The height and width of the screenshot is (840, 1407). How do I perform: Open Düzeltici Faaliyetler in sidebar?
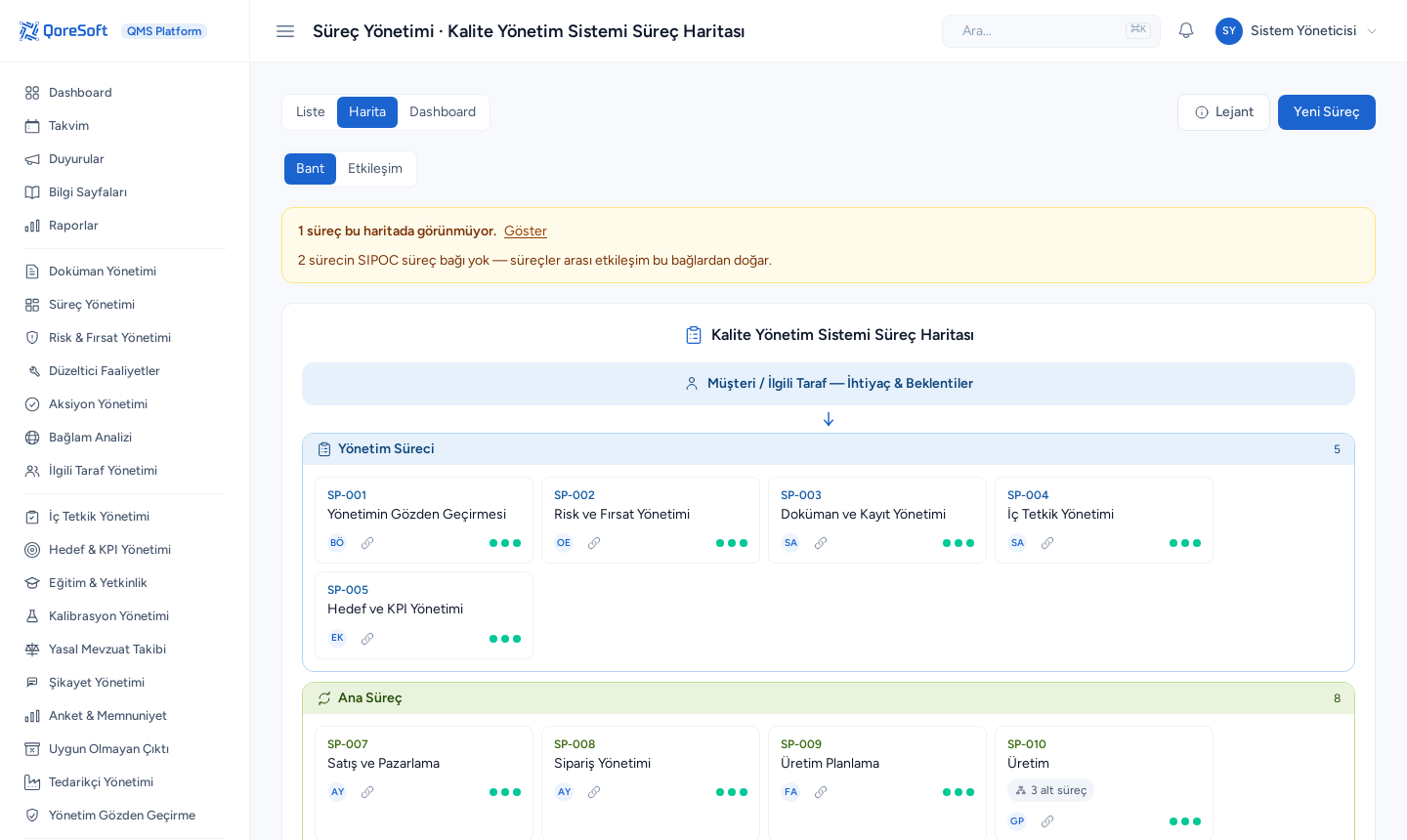pyautogui.click(x=125, y=371)
